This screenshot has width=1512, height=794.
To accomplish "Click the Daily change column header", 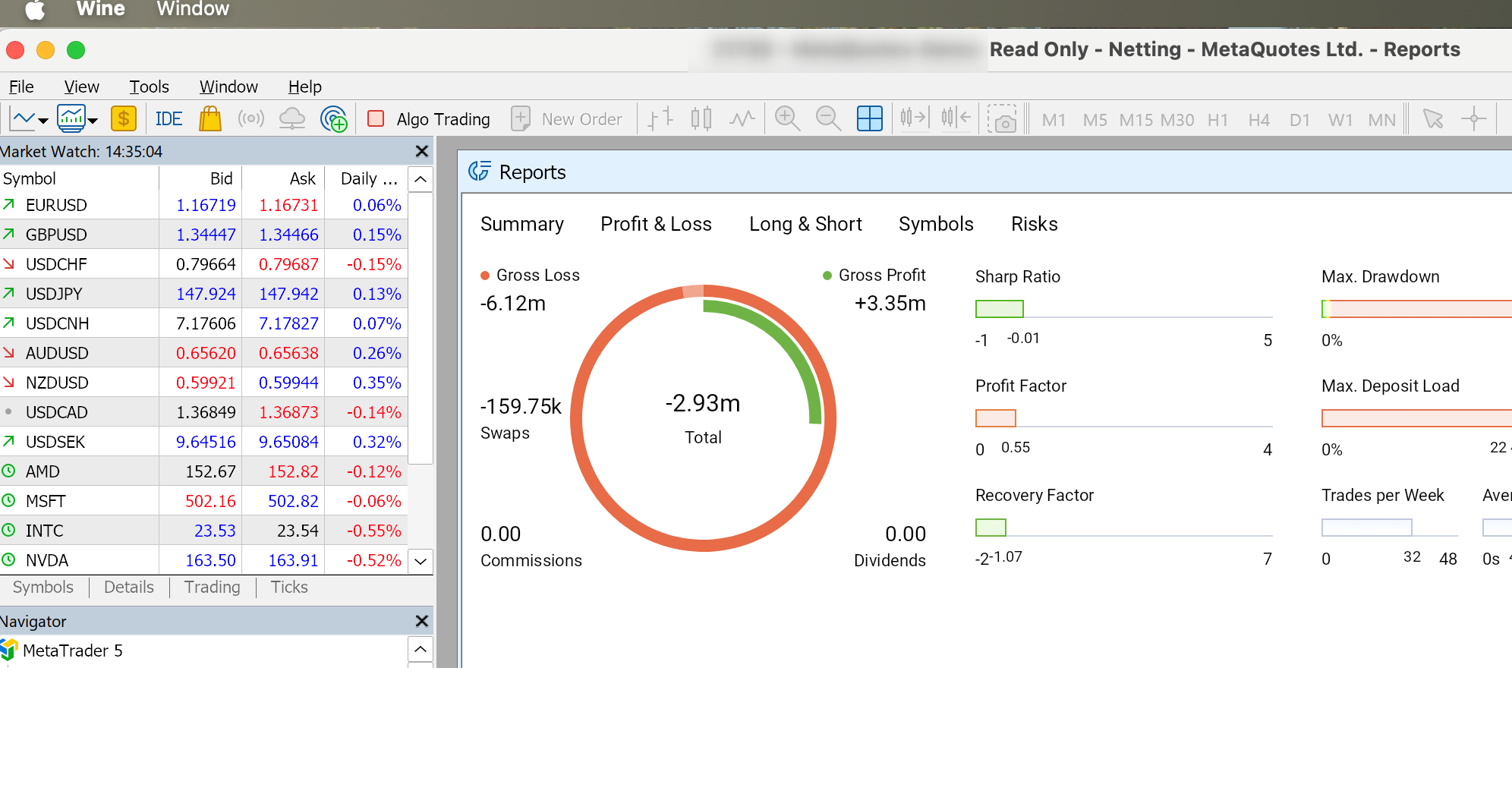I will click(x=369, y=178).
